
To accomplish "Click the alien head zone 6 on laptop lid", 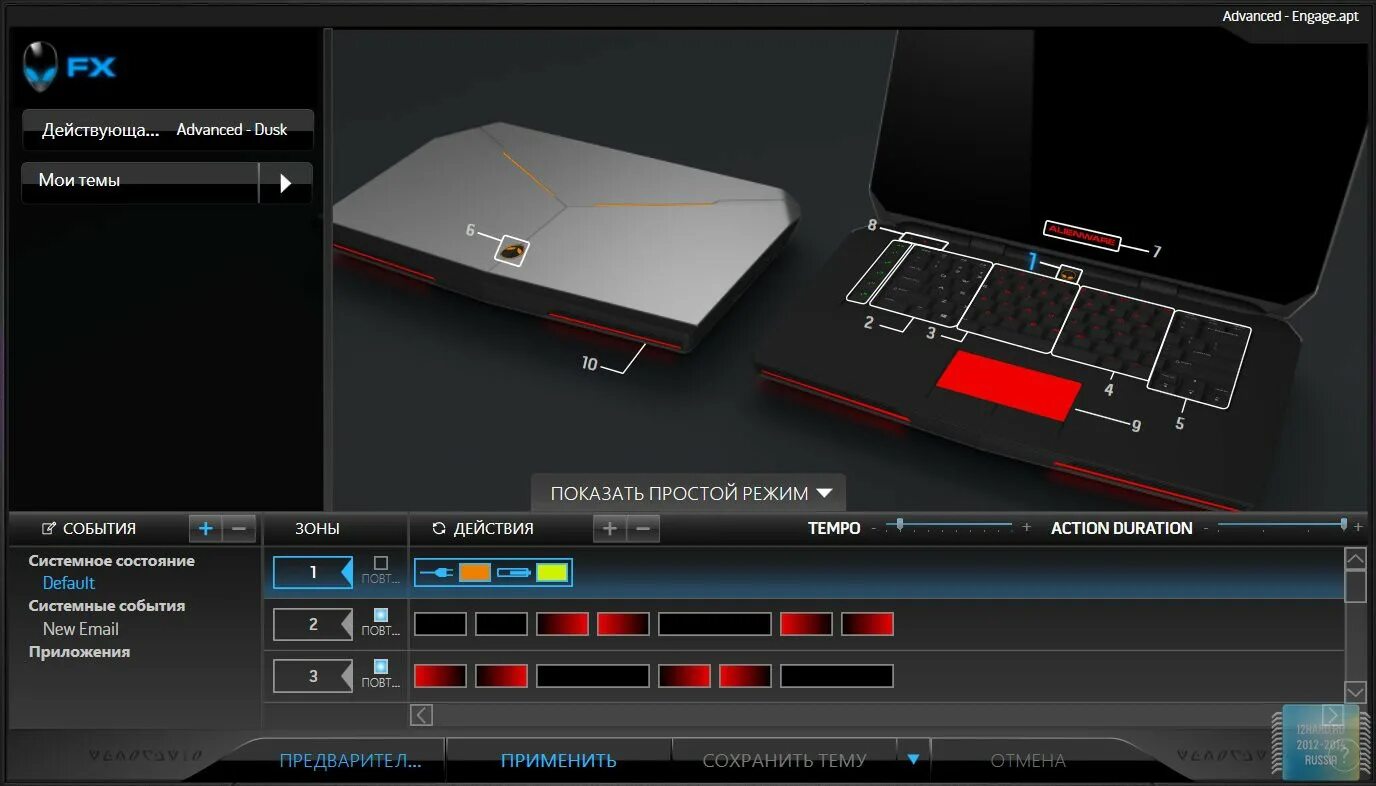I will [x=511, y=251].
